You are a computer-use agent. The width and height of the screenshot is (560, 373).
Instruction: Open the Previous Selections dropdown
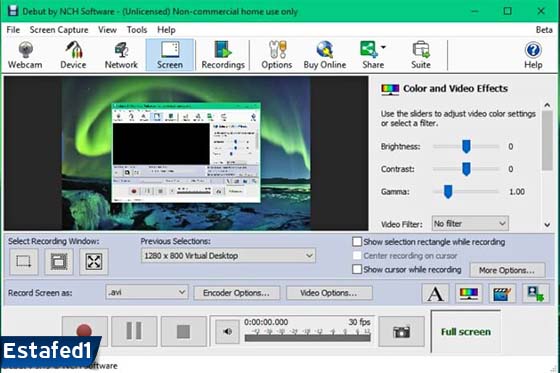(228, 256)
